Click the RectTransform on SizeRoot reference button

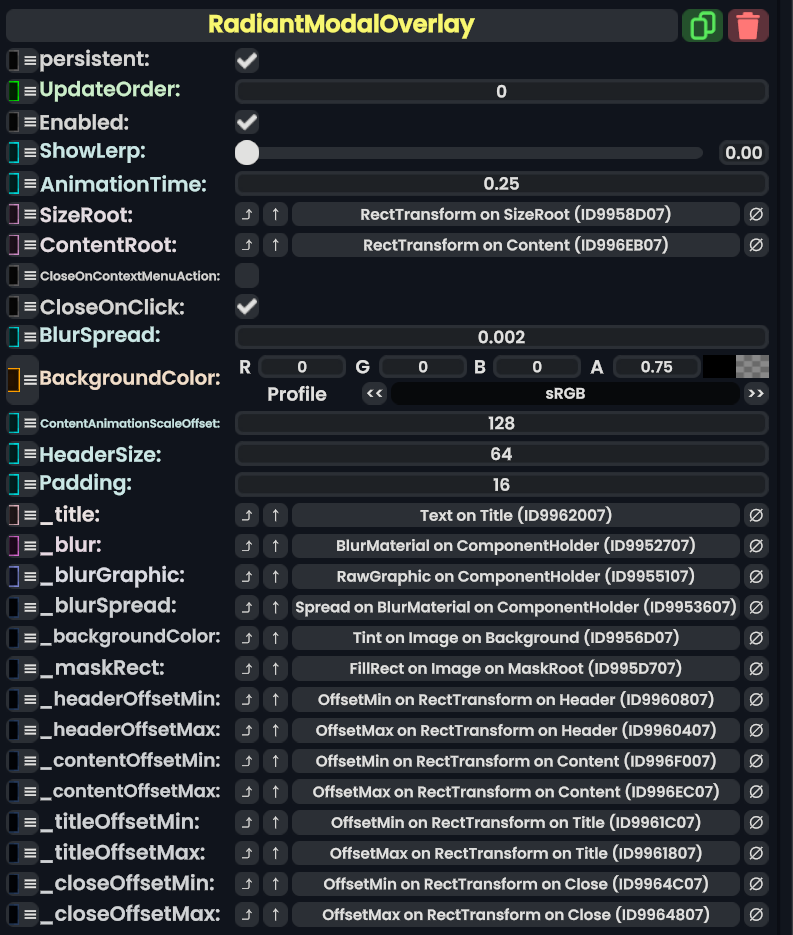[x=515, y=215]
